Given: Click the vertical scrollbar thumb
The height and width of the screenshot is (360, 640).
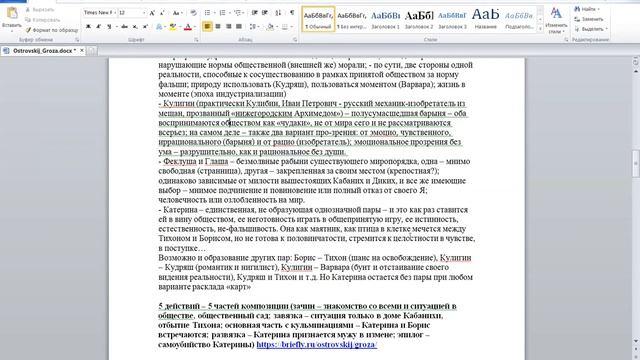Looking at the screenshot, I should pyautogui.click(x=636, y=163).
